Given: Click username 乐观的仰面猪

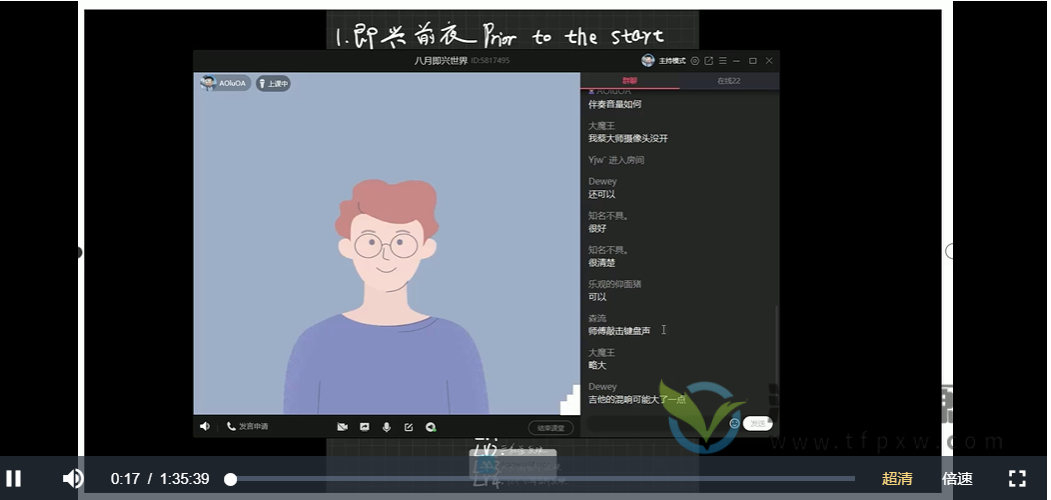Looking at the screenshot, I should 615,284.
